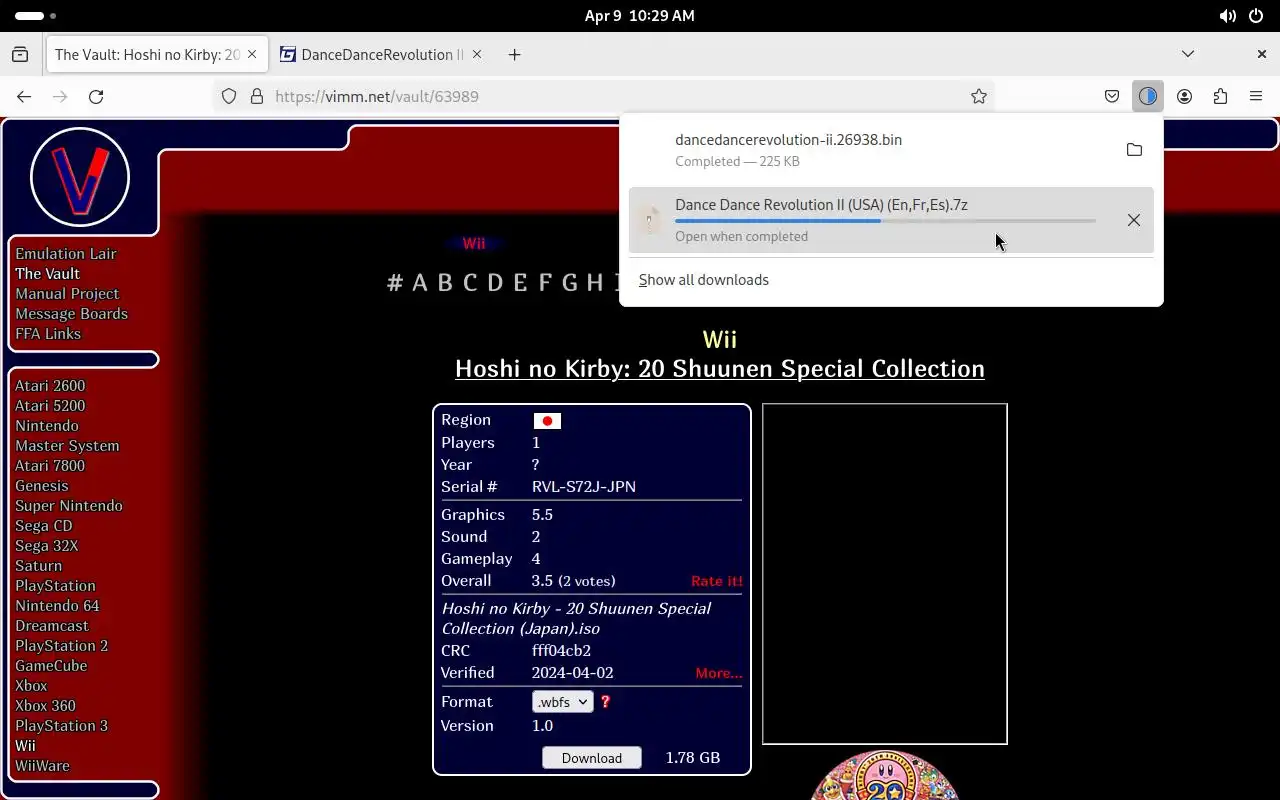Click the glowing Wii label above the alphabet

point(474,244)
